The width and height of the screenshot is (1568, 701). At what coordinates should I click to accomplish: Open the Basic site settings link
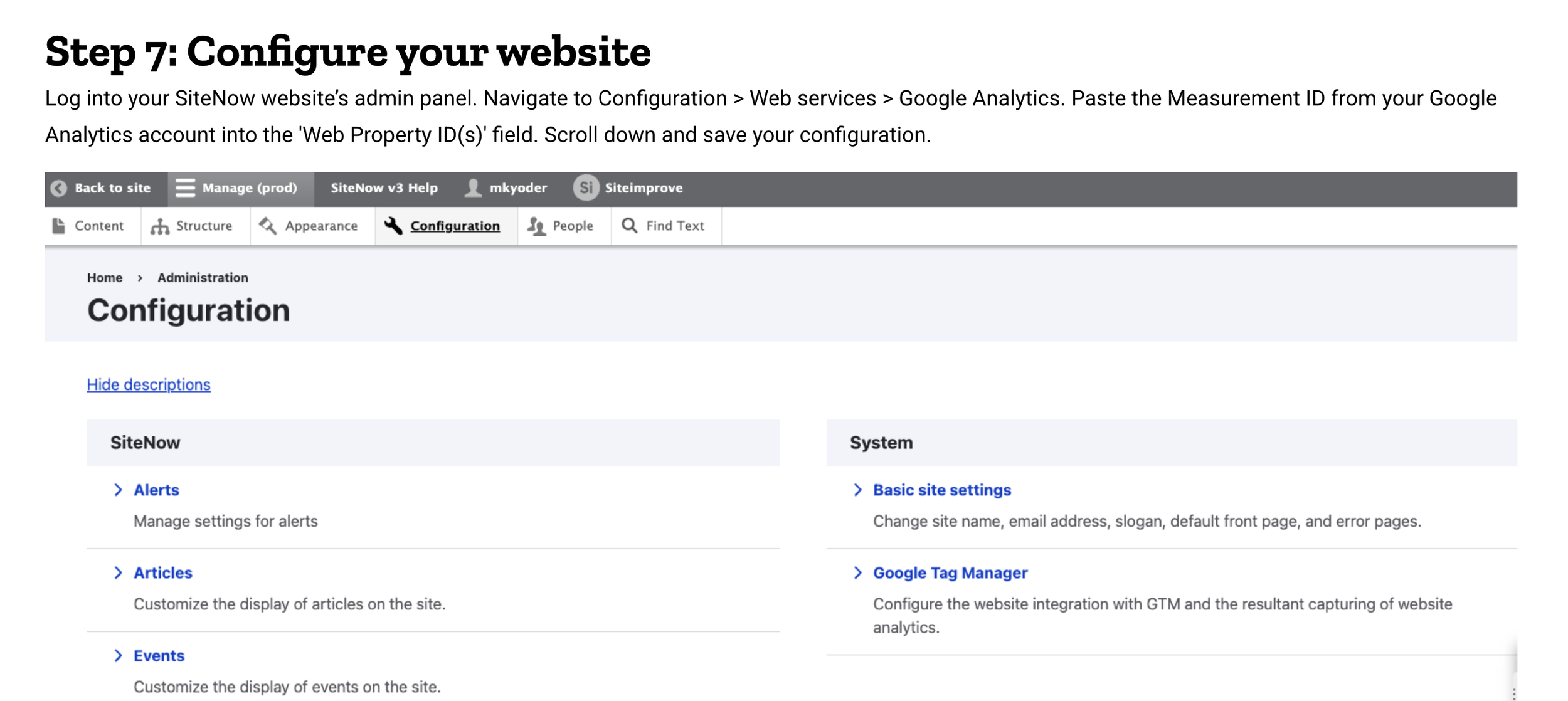942,490
